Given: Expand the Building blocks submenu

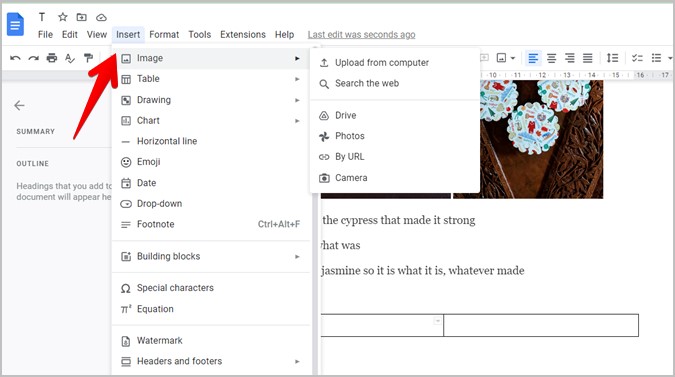Looking at the screenshot, I should 211,256.
